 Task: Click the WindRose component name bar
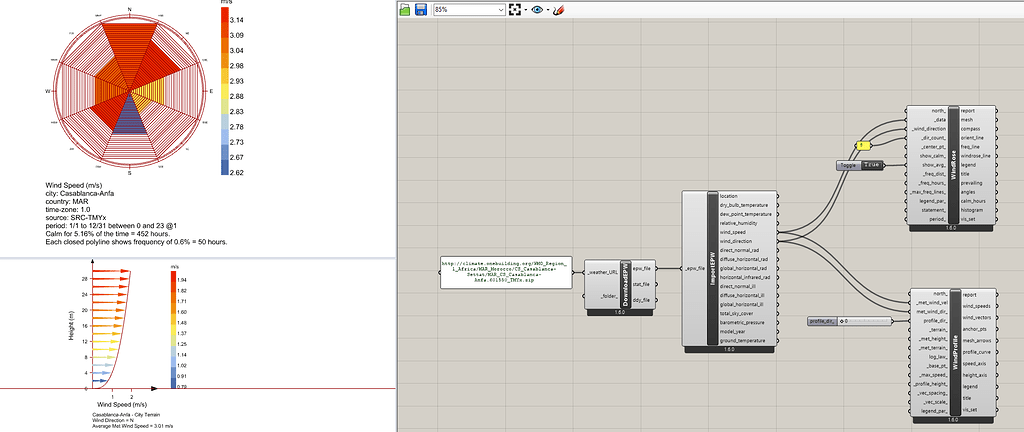[954, 167]
